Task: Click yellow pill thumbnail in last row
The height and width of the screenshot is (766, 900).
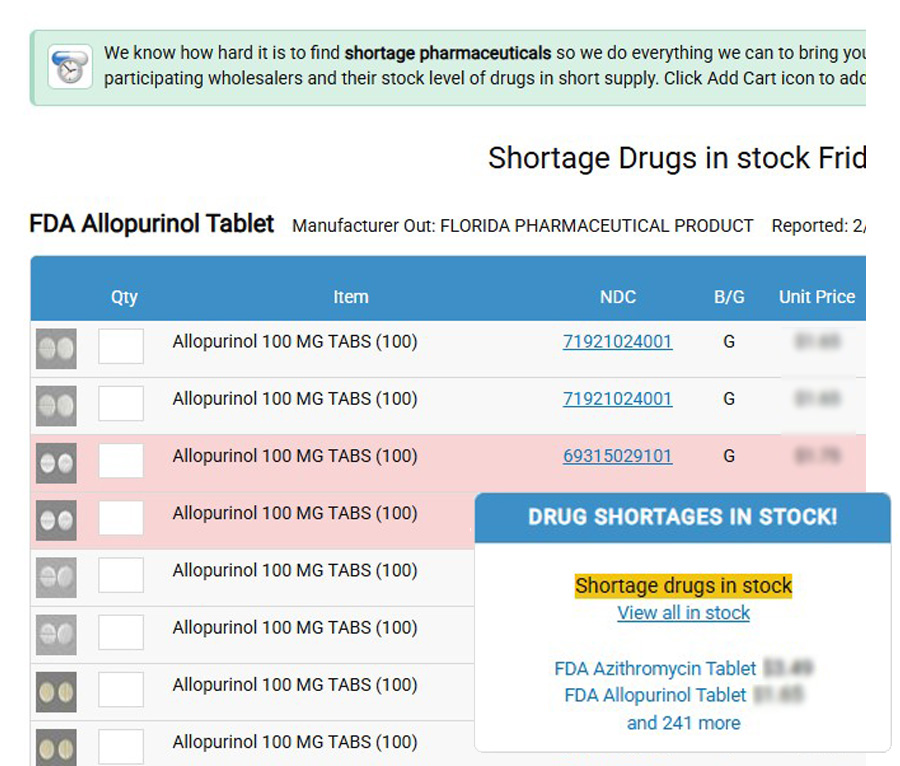Action: (56, 746)
